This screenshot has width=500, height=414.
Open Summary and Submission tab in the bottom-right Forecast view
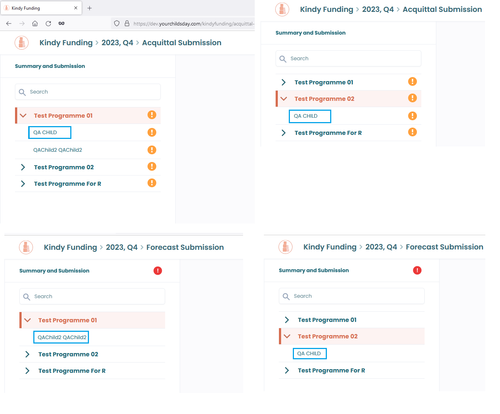pyautogui.click(x=314, y=270)
